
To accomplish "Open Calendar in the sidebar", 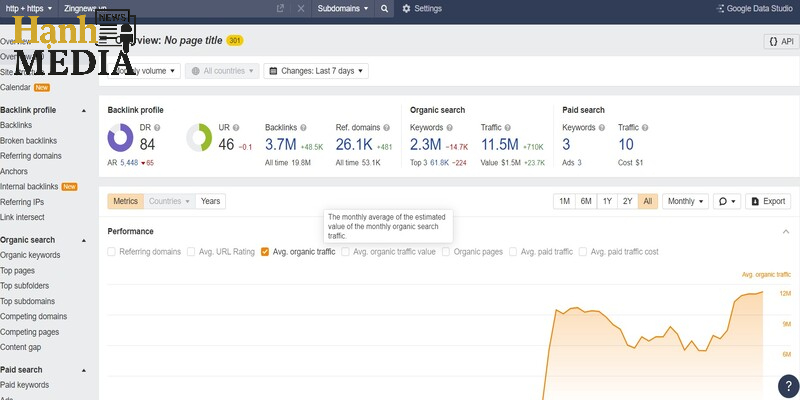I will point(15,87).
